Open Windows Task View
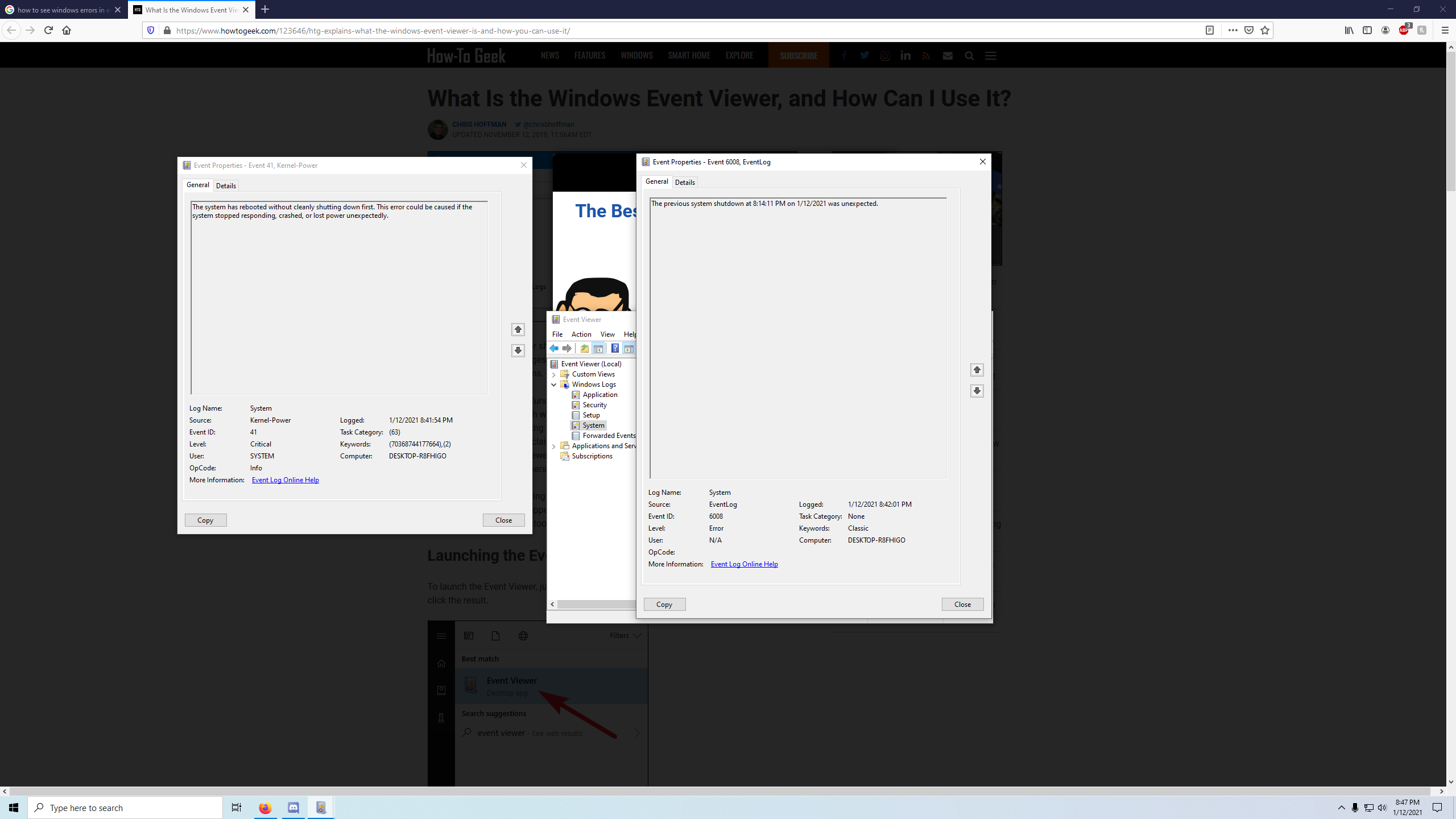The height and width of the screenshot is (819, 1456). [237, 808]
